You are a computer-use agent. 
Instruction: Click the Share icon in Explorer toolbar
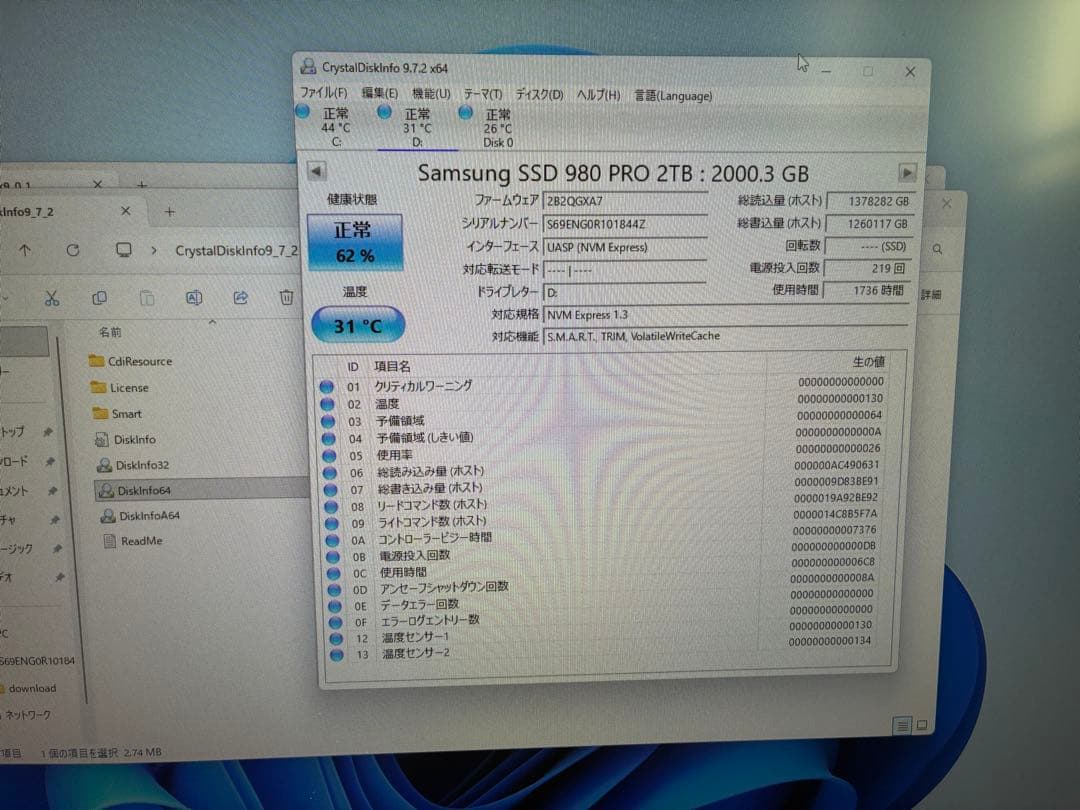[x=240, y=297]
